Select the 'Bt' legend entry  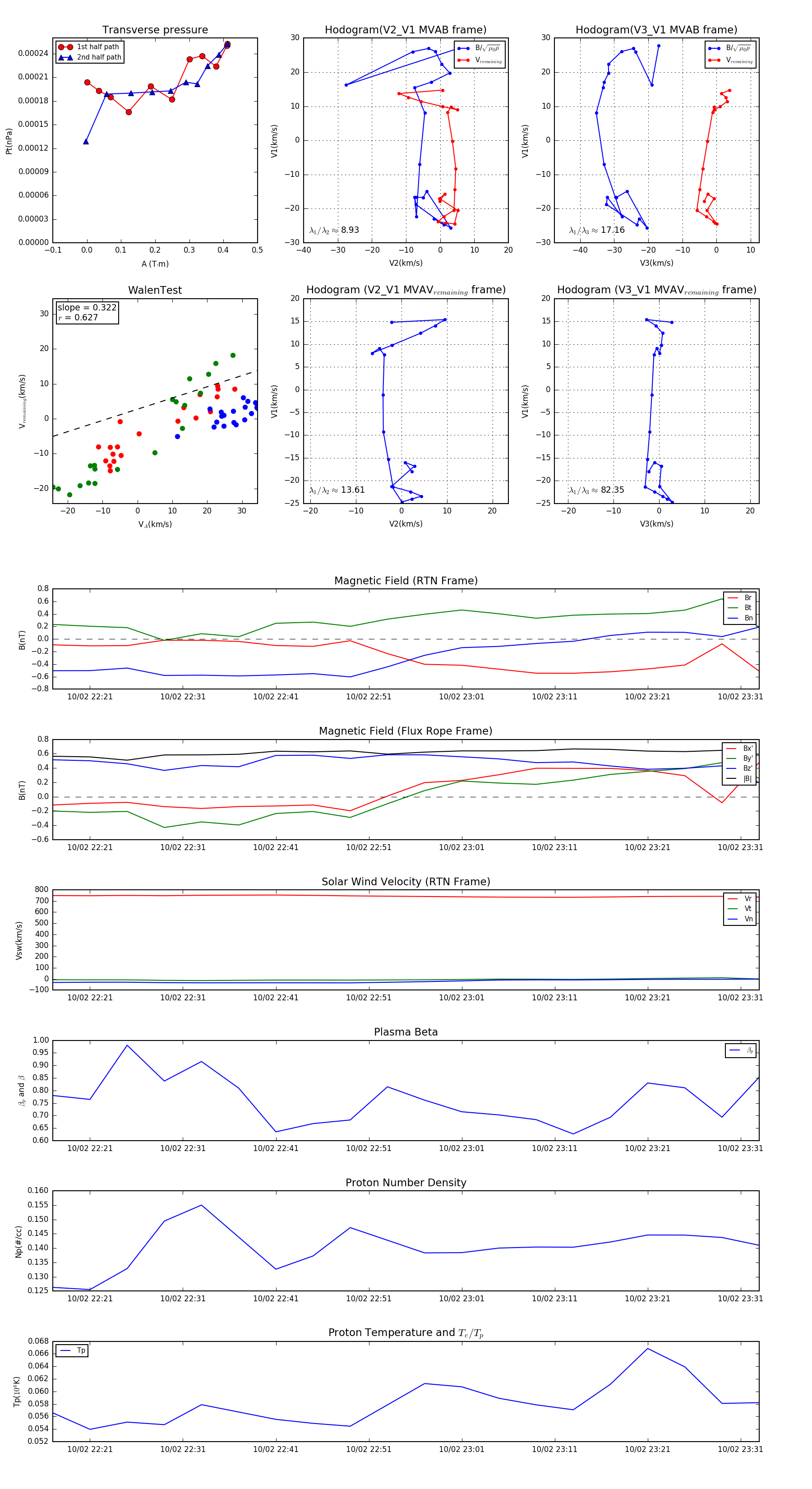point(740,607)
